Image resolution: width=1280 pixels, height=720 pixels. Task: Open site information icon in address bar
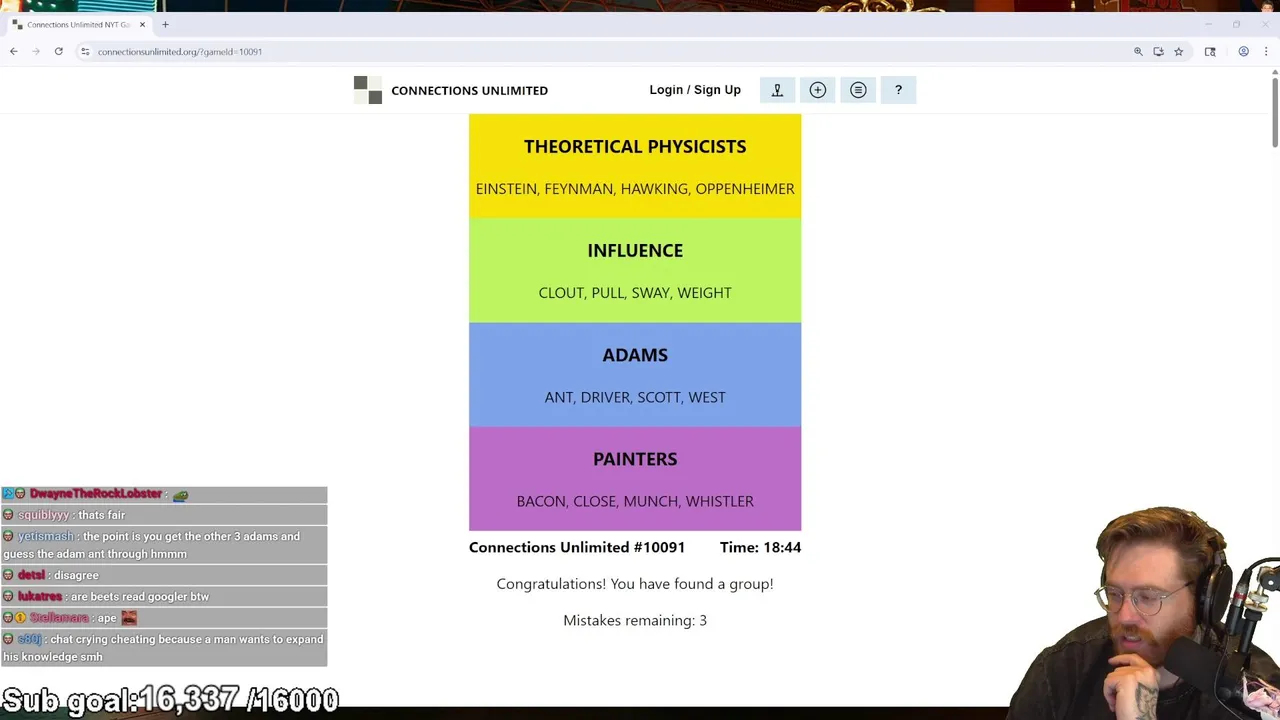tap(85, 51)
